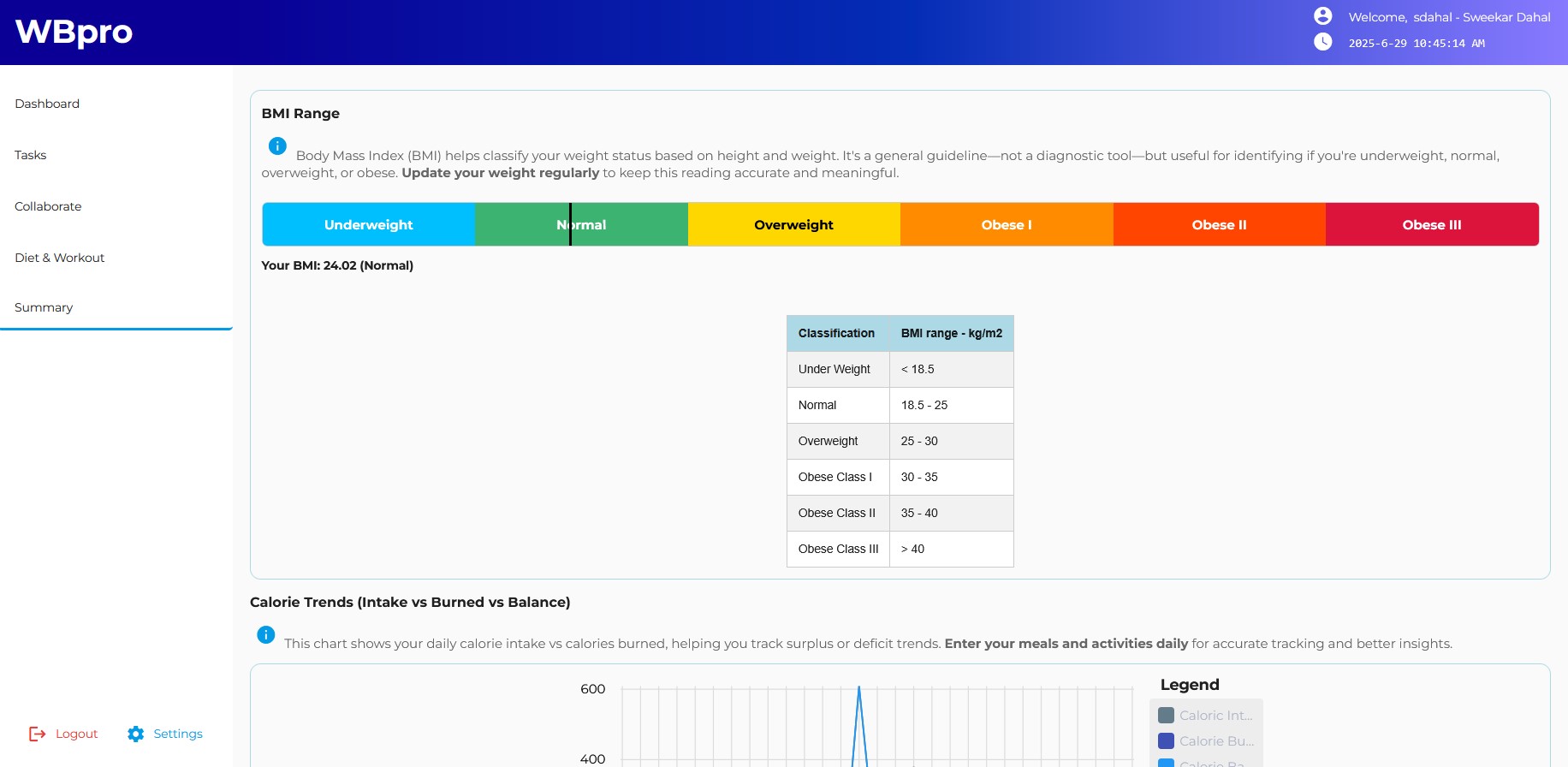The height and width of the screenshot is (767, 1568).
Task: Click the Logout link text
Action: coord(77,734)
